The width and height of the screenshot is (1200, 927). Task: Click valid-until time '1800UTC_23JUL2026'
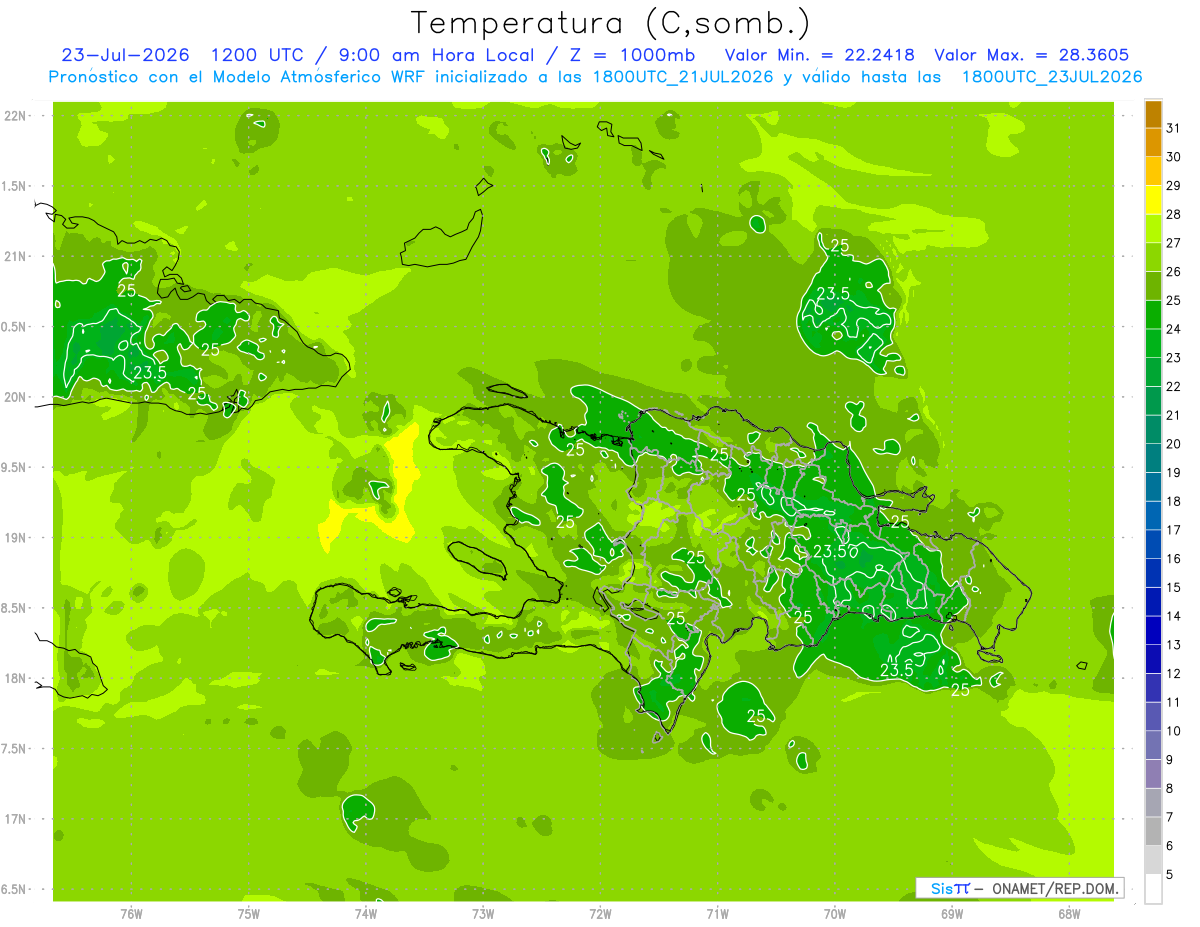1051,77
